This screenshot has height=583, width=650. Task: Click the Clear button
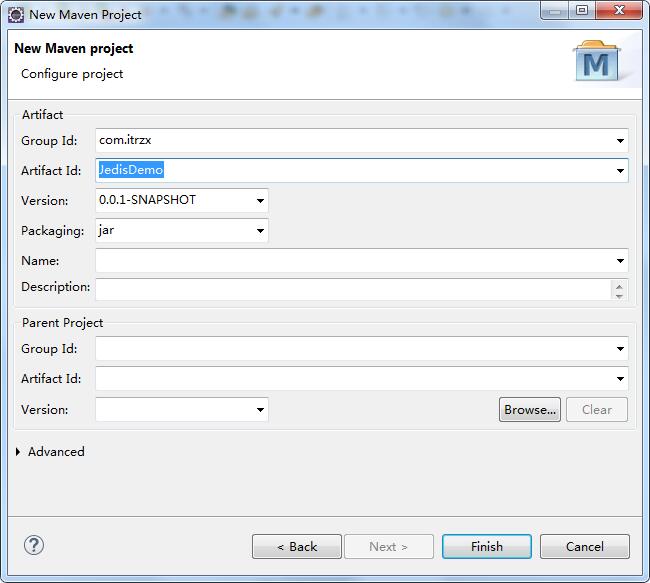(x=597, y=410)
